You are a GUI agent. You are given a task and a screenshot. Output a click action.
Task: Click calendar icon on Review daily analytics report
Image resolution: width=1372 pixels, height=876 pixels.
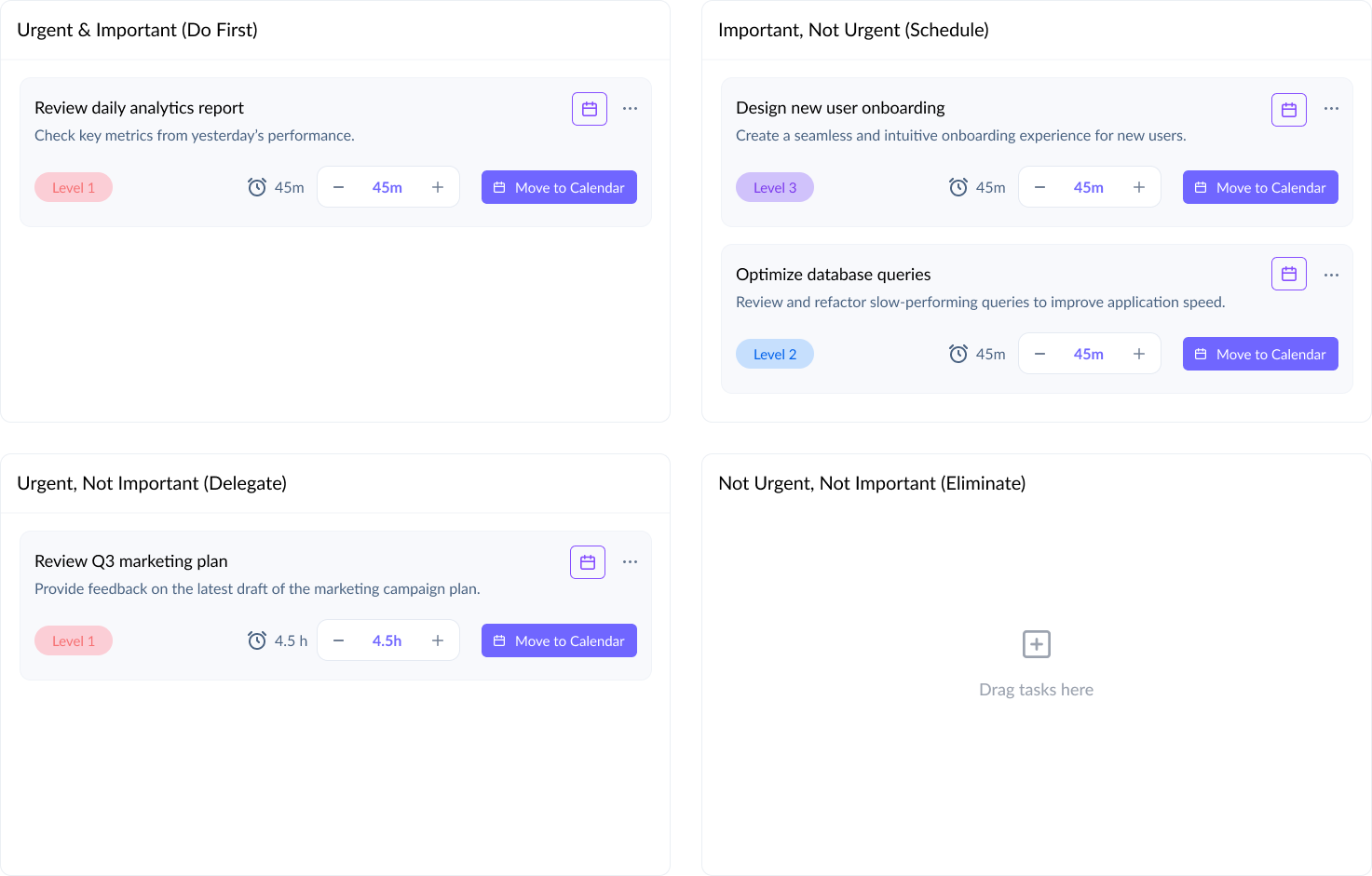coord(590,109)
